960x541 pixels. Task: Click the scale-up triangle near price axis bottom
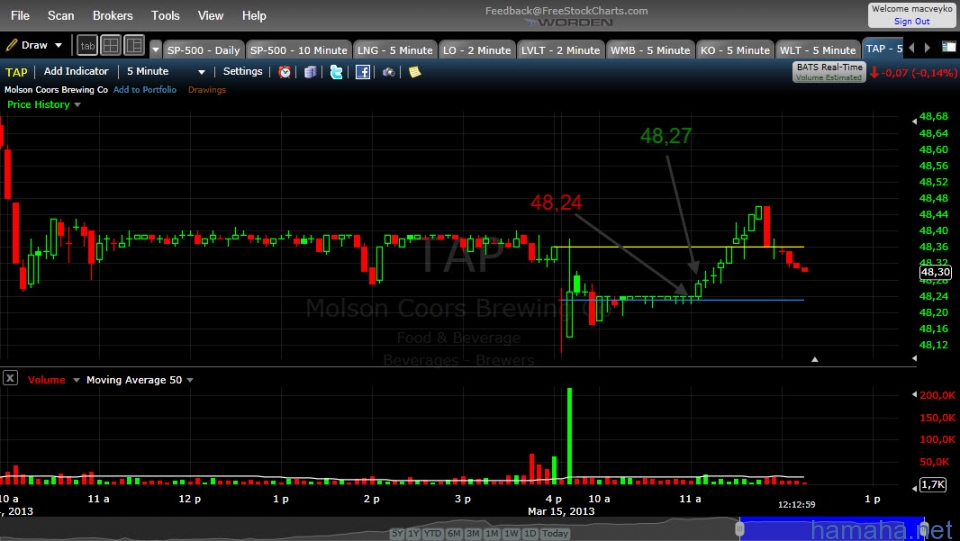click(815, 359)
